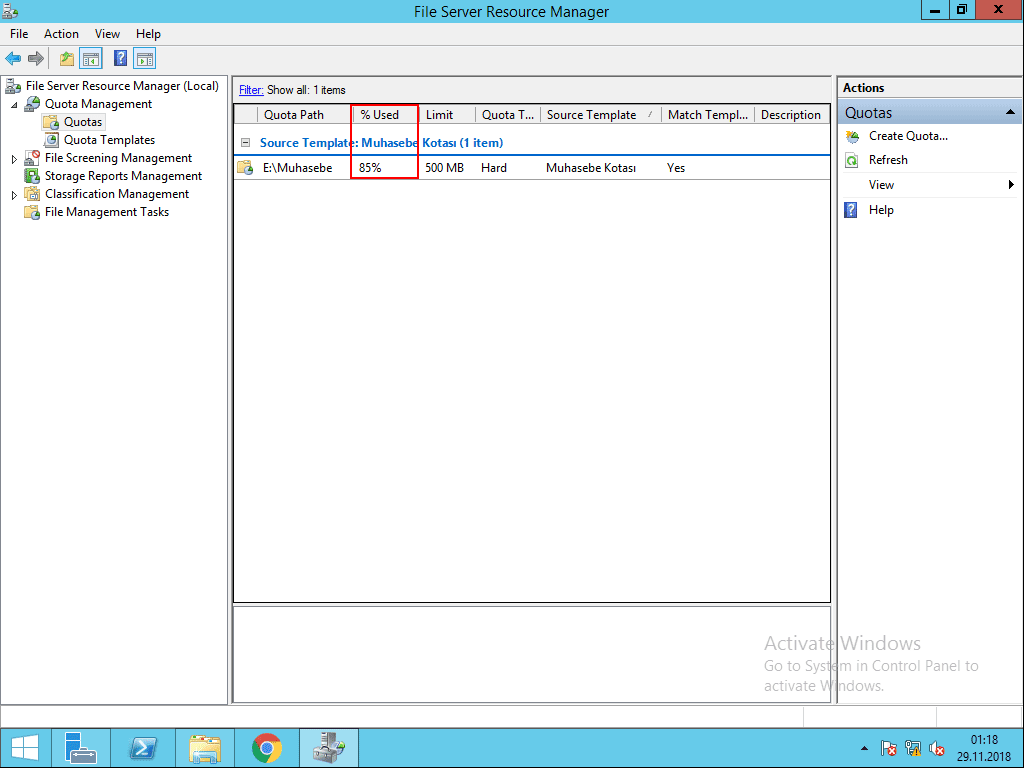Click Help in the Actions pane

tap(882, 209)
